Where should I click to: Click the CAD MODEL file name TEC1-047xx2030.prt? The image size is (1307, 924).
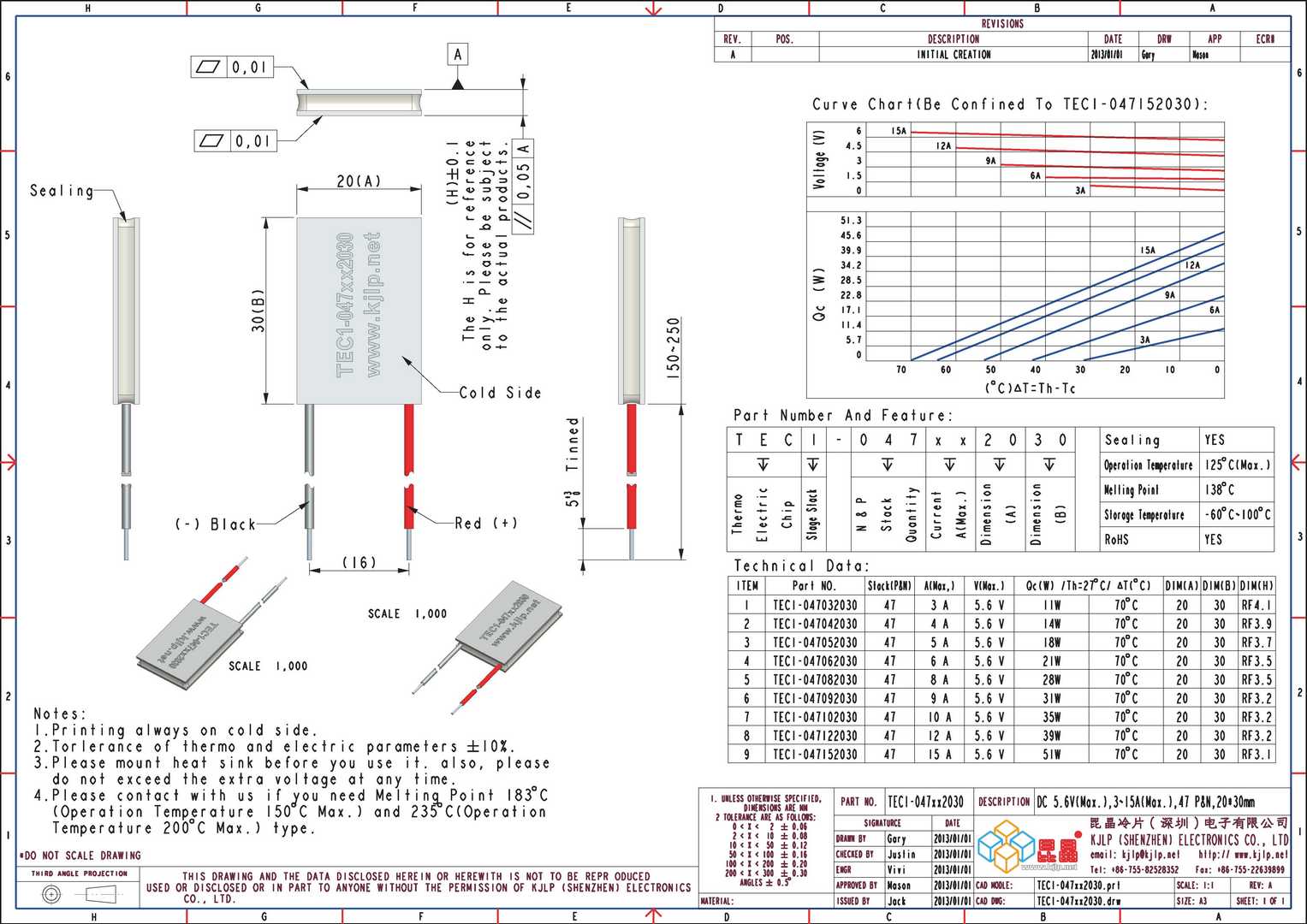1078,885
